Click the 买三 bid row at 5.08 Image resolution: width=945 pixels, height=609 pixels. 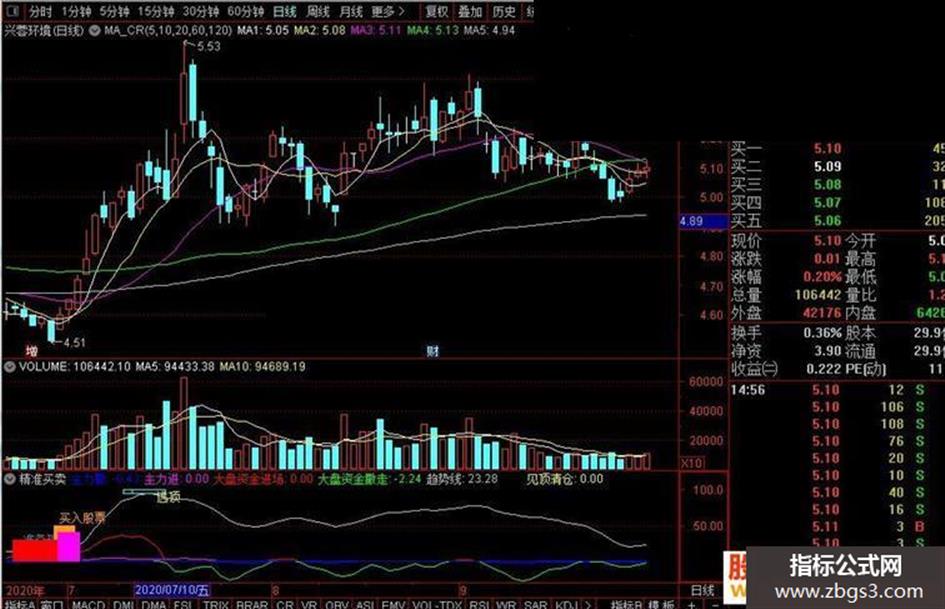tap(837, 185)
